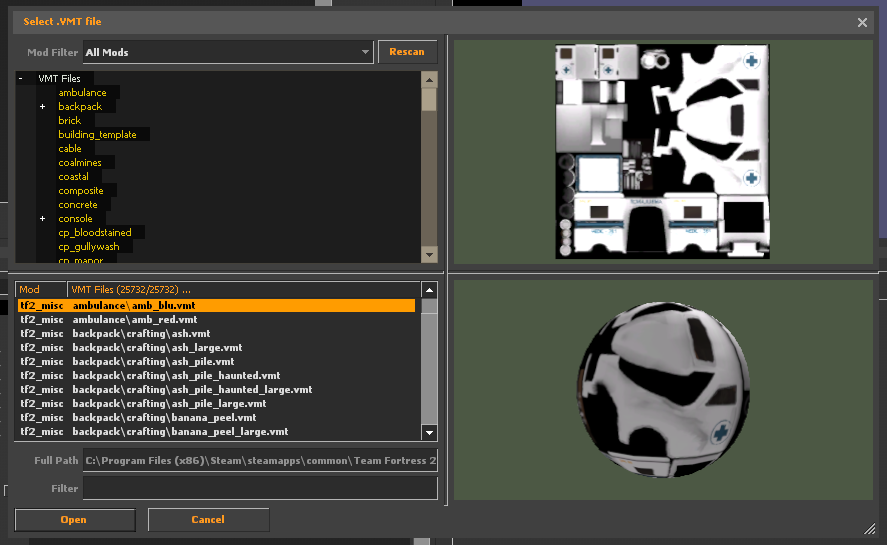Select the brick folder
Image resolution: width=887 pixels, height=545 pixels.
tap(70, 121)
